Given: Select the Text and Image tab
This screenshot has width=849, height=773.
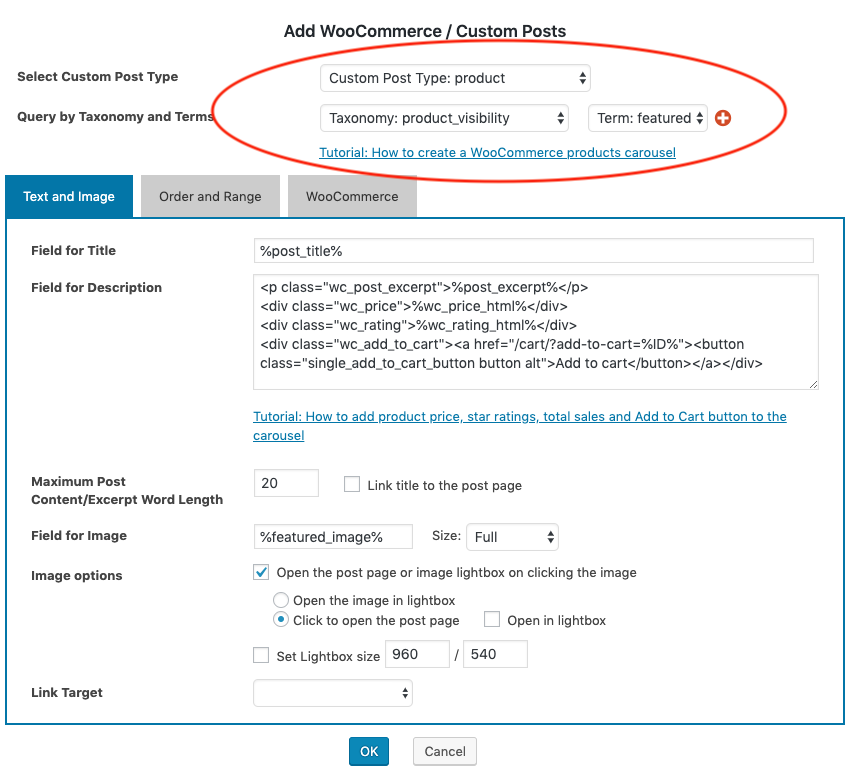Looking at the screenshot, I should [x=69, y=197].
